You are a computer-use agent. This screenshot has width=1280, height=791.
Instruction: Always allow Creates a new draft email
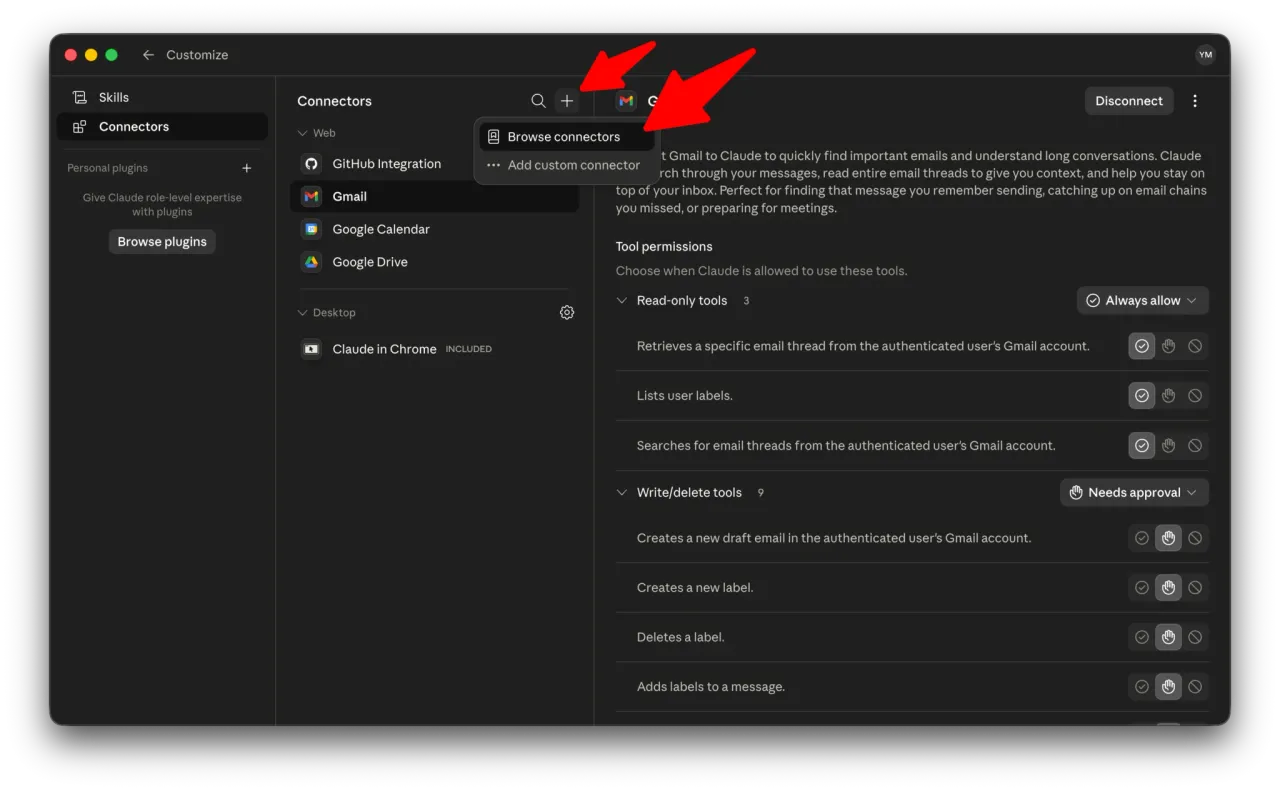1142,538
